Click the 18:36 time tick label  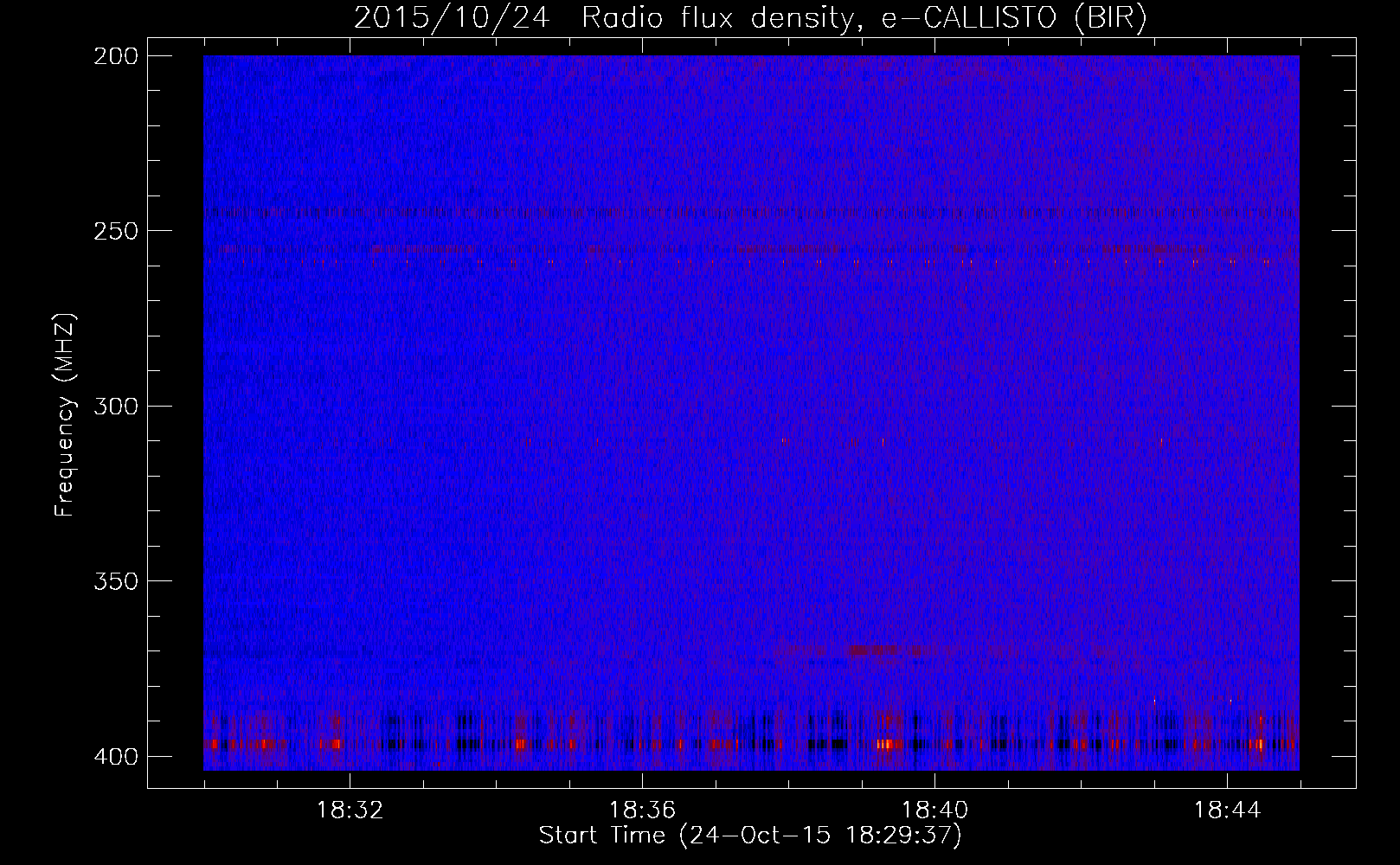(642, 811)
